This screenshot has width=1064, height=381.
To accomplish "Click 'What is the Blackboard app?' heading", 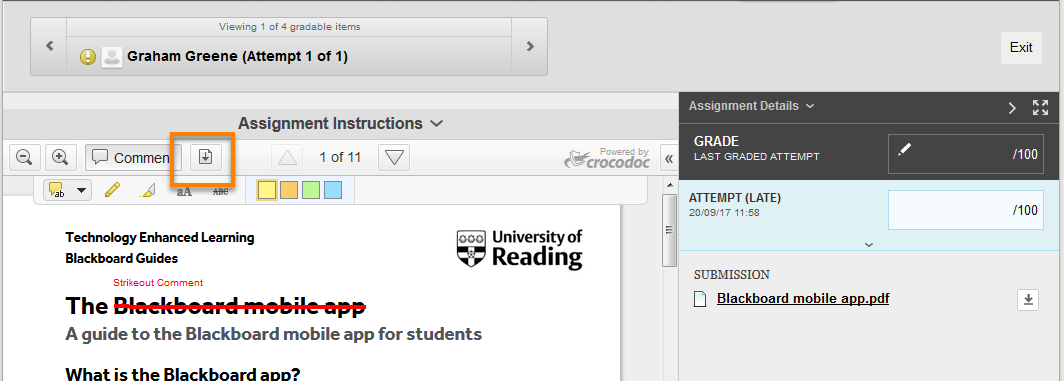I will point(183,374).
